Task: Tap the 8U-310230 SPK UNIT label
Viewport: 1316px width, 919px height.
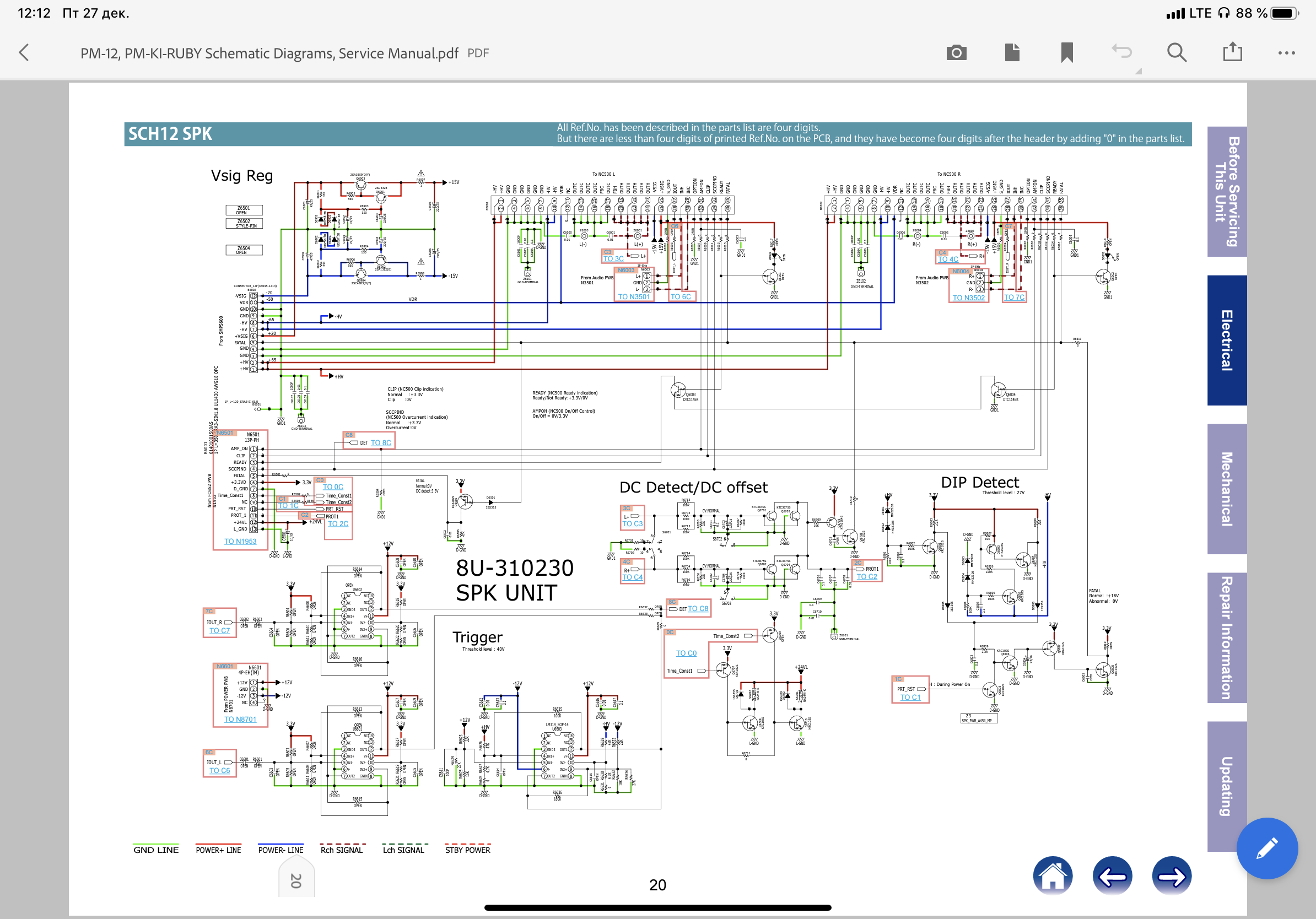Action: [x=514, y=580]
